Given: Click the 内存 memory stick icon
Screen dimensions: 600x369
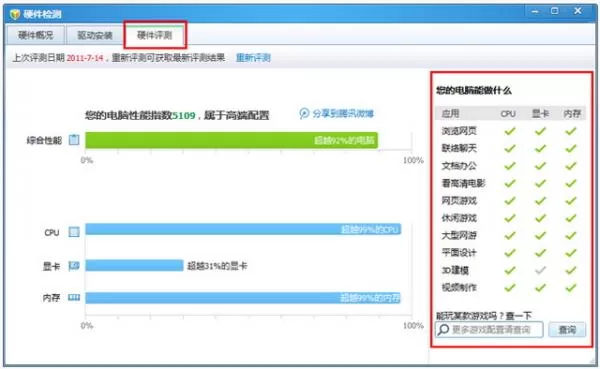Looking at the screenshot, I should tap(74, 297).
